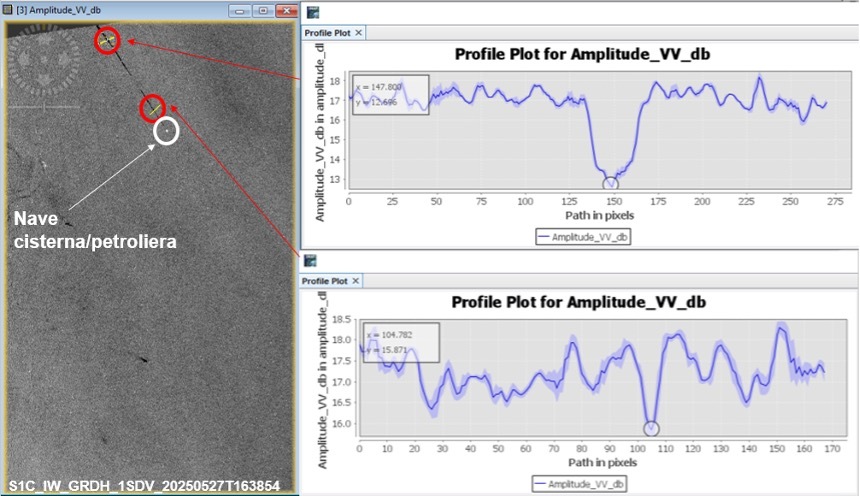Minimize the Amplitude_VV_db image window
This screenshot has width=860, height=496.
click(x=240, y=9)
